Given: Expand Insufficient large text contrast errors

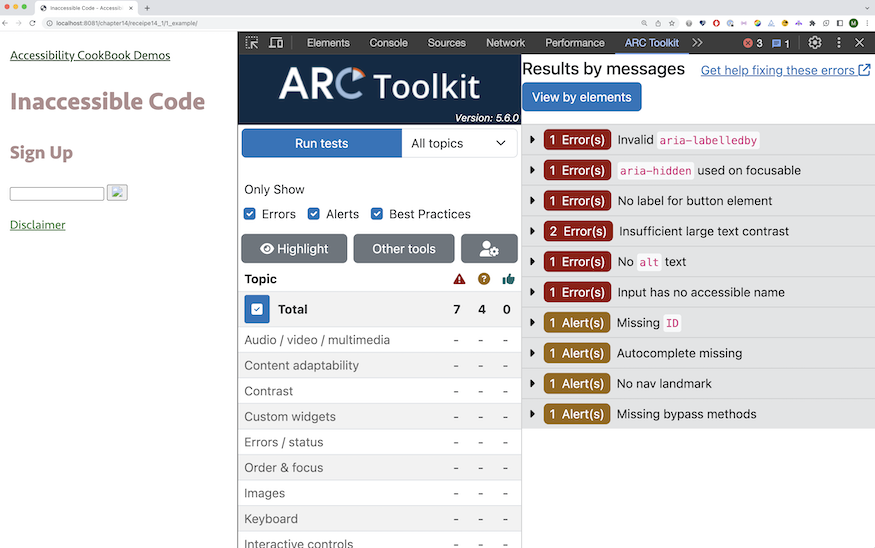Looking at the screenshot, I should pos(532,231).
